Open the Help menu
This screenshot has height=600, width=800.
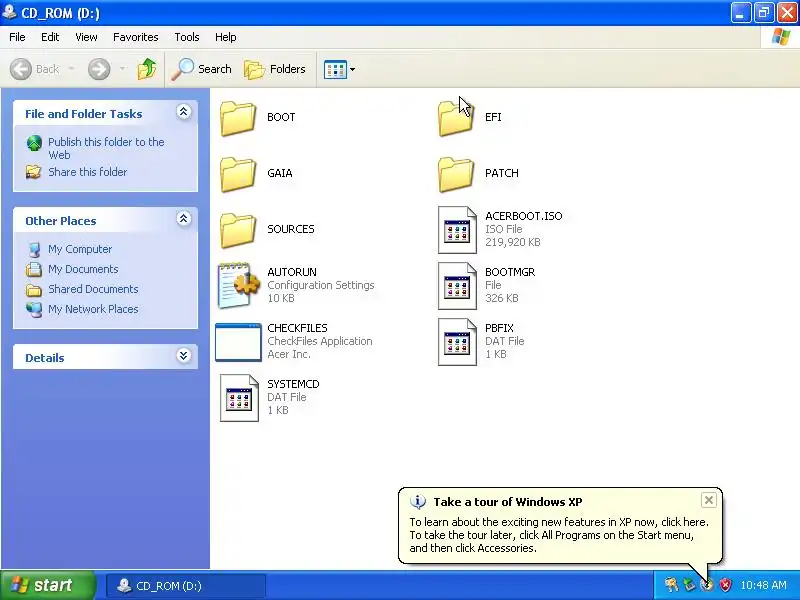(x=226, y=37)
